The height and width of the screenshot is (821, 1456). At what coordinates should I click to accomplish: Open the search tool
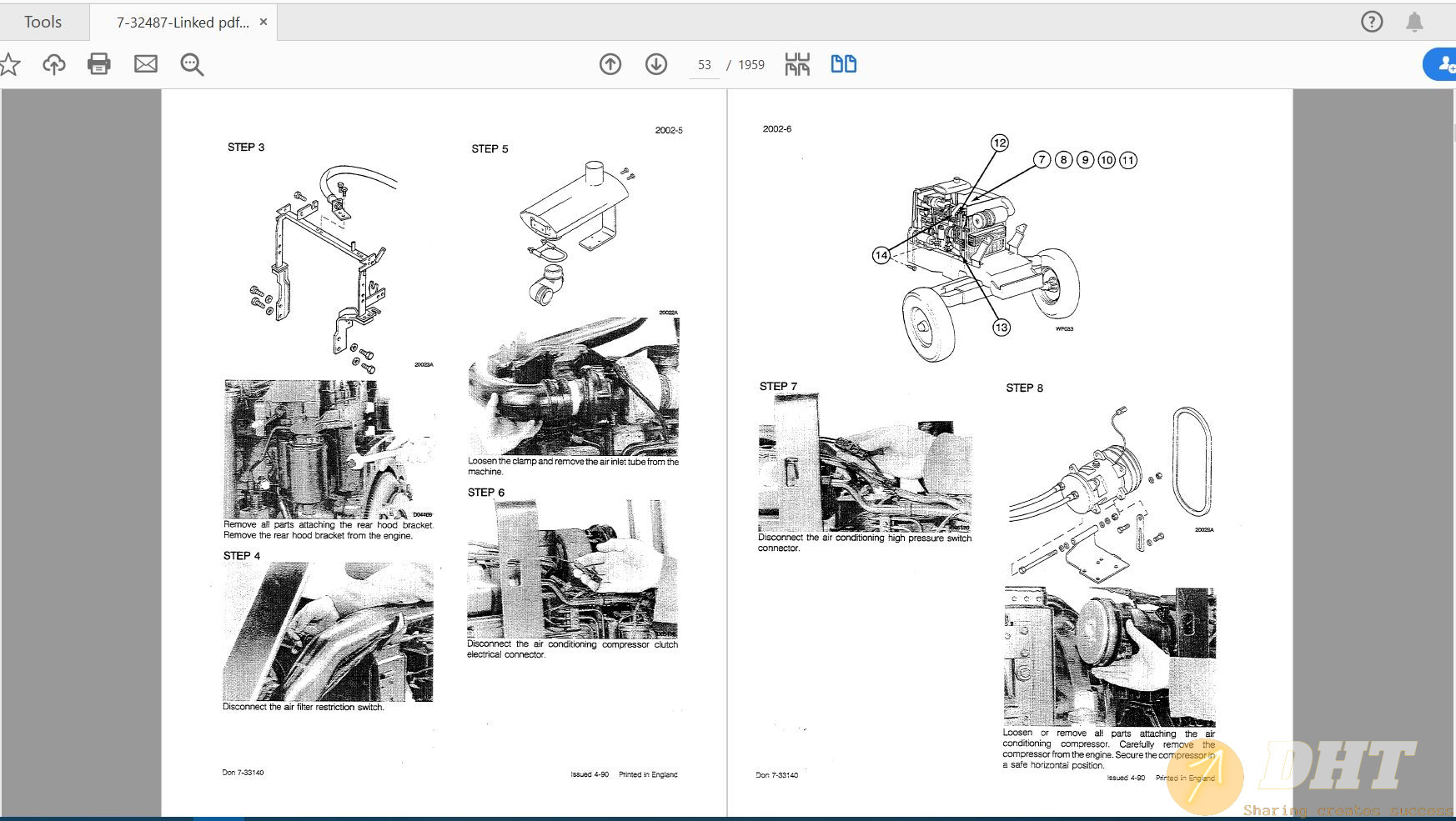[191, 63]
